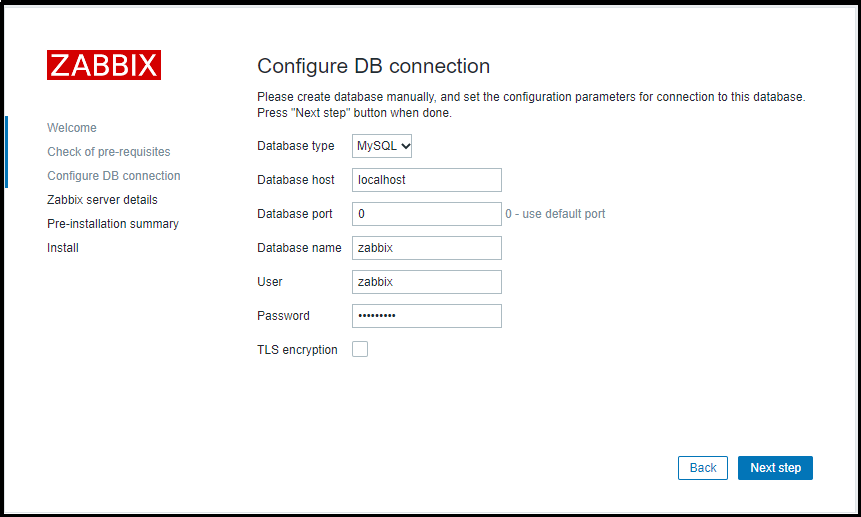Click the Configure DB connection heading

click(x=373, y=66)
